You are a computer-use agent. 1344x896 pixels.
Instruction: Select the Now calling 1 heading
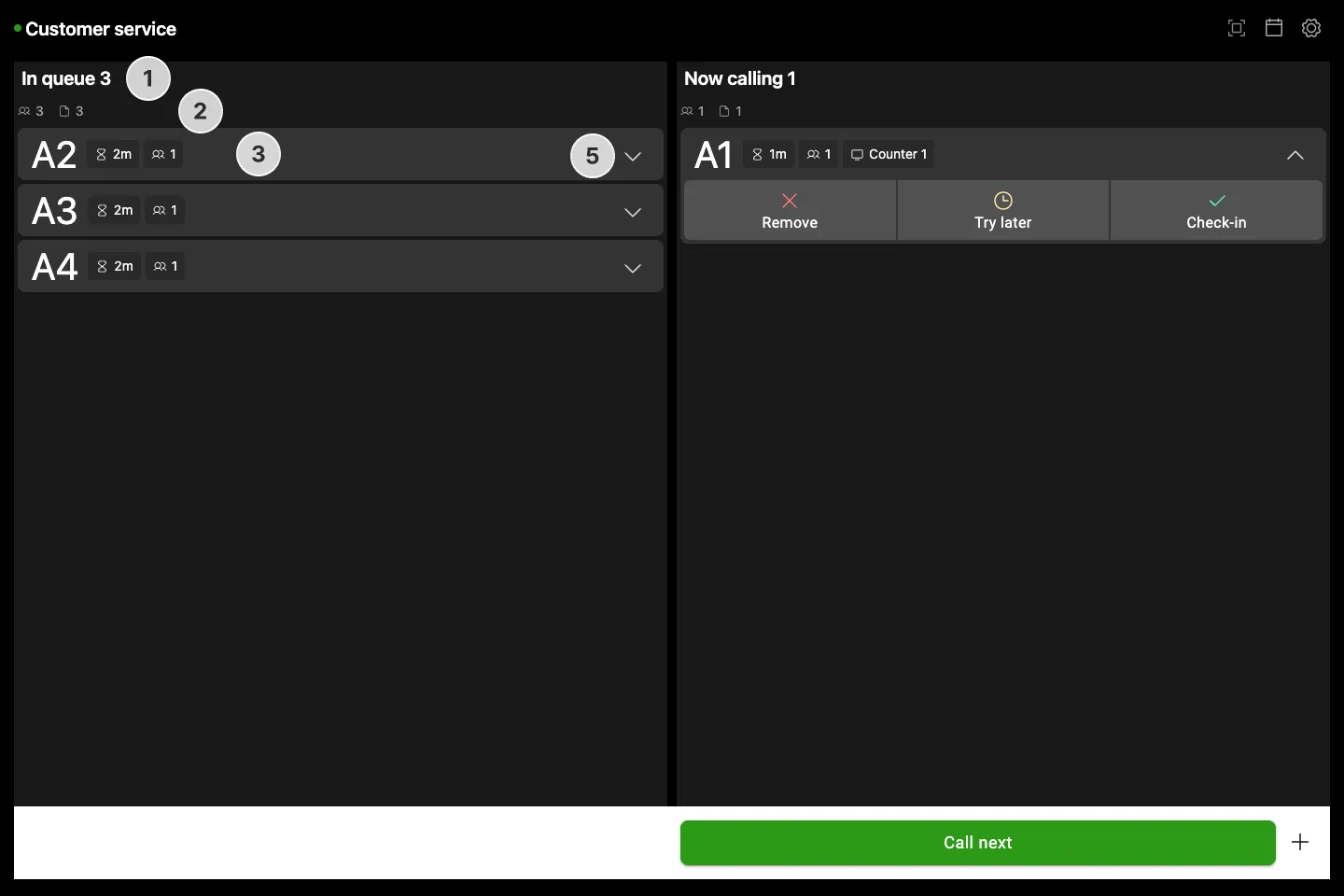[x=740, y=78]
